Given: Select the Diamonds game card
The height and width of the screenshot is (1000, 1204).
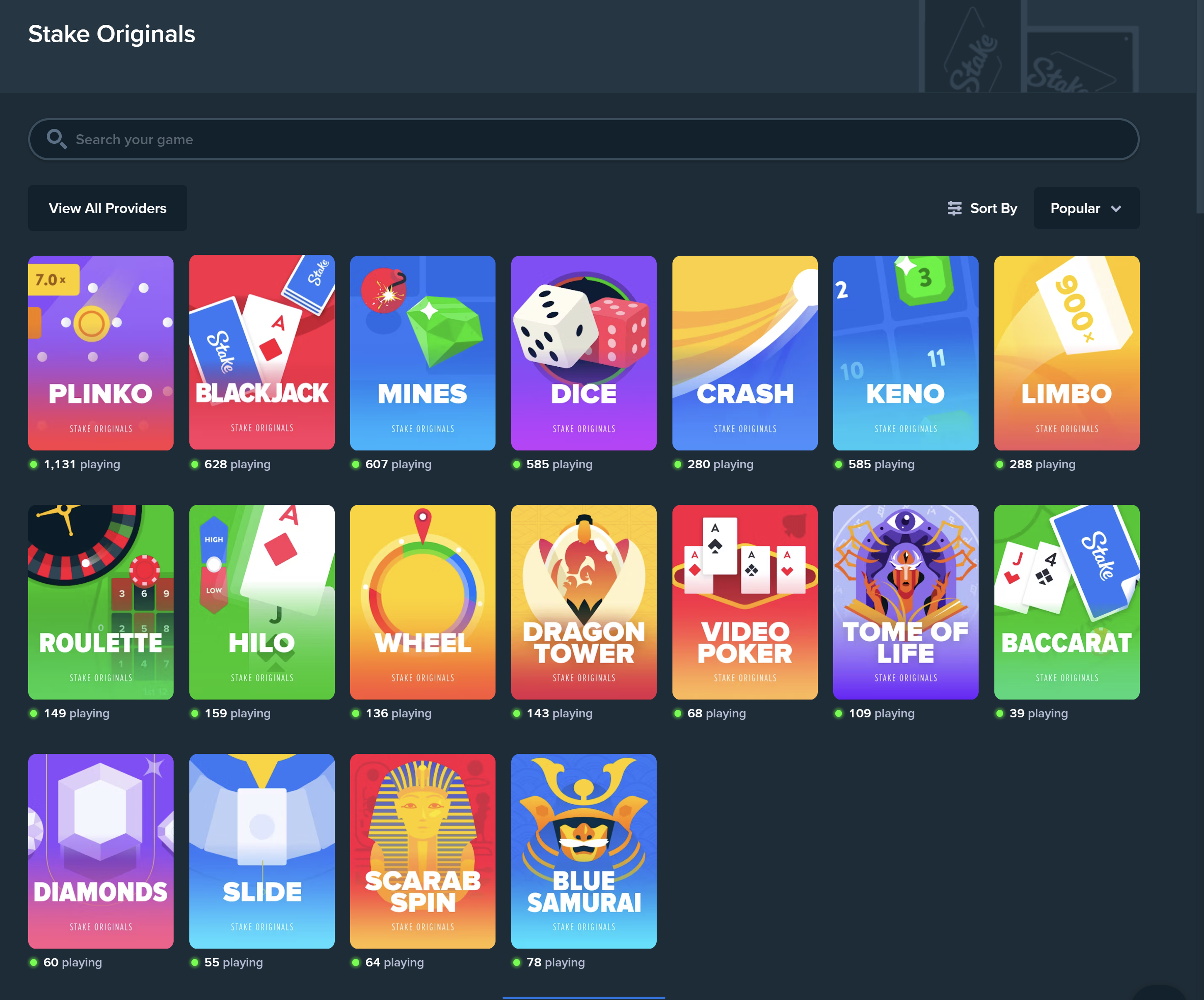Looking at the screenshot, I should pos(101,851).
